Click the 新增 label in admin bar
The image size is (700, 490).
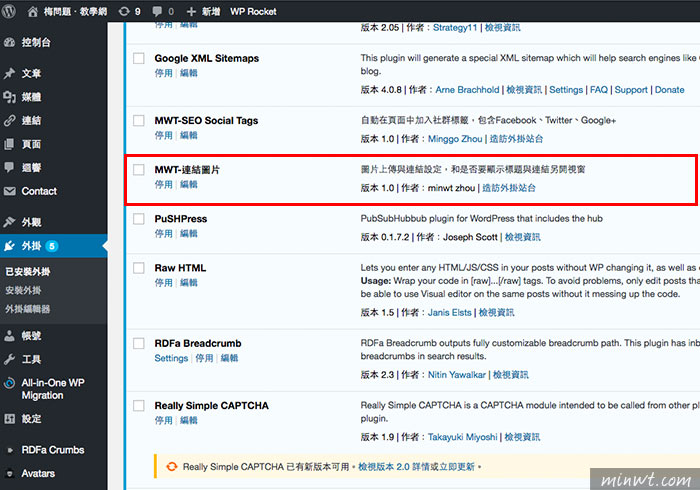[211, 12]
